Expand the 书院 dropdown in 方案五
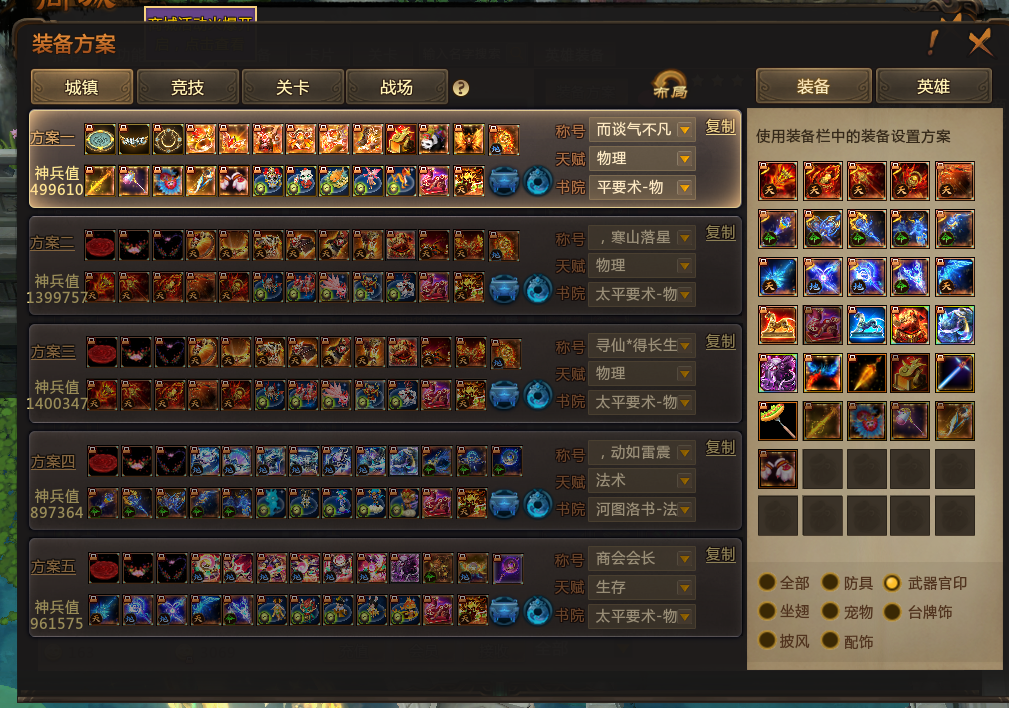Image resolution: width=1009 pixels, height=708 pixels. click(x=642, y=617)
